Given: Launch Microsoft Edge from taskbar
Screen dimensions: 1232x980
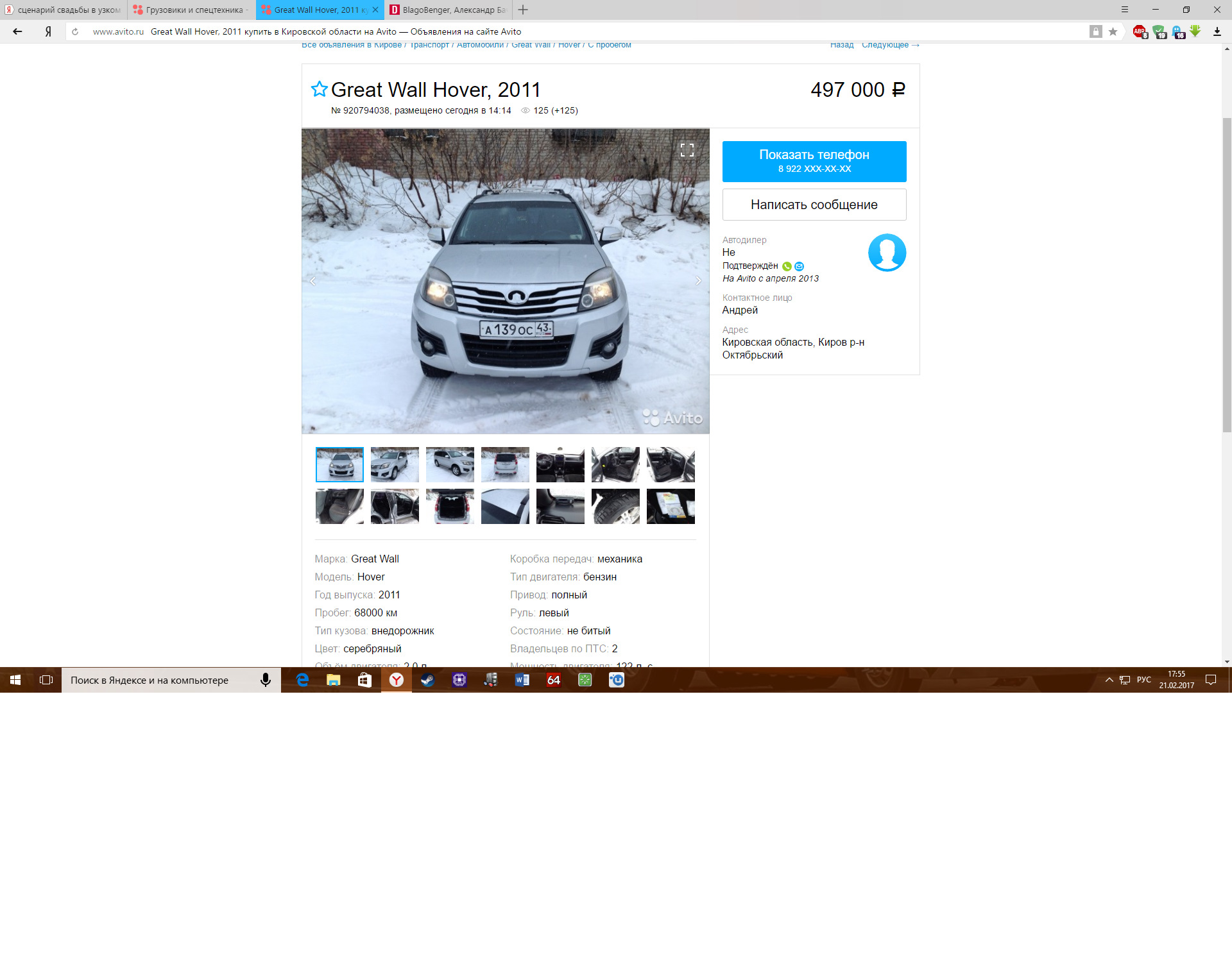Looking at the screenshot, I should [x=302, y=680].
